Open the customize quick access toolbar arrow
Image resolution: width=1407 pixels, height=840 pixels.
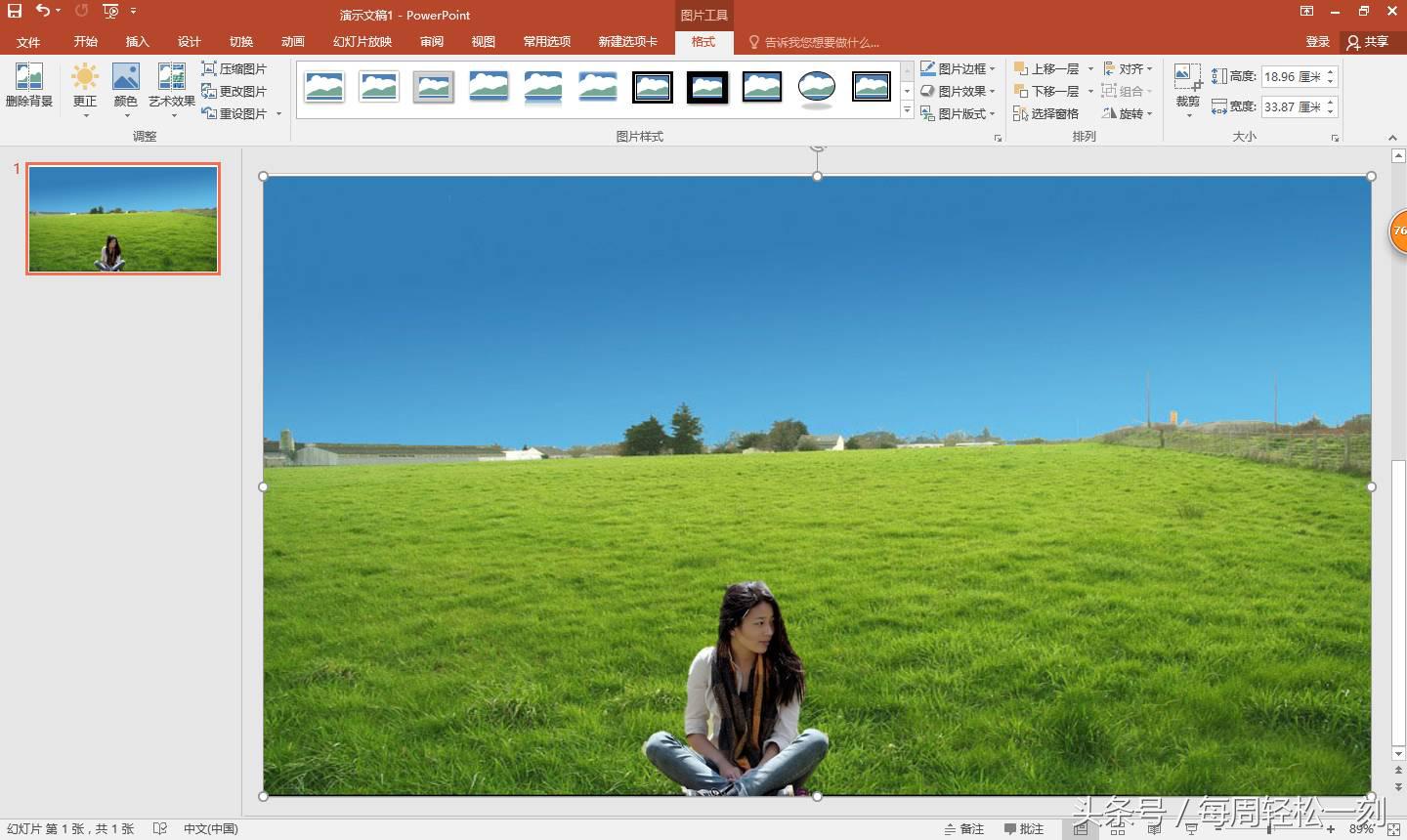coord(133,11)
